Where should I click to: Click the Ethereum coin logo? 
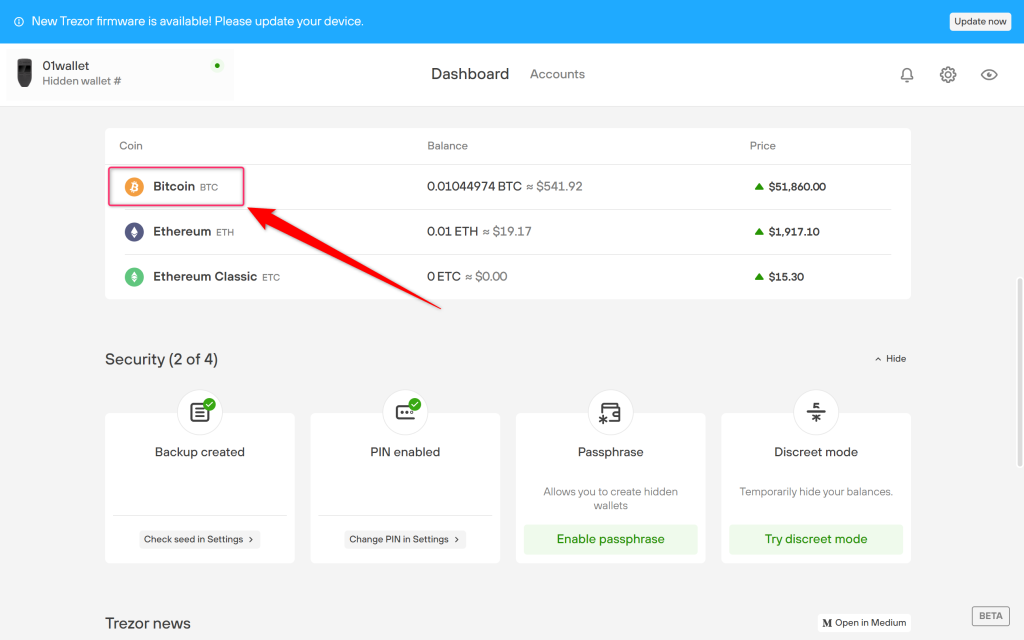[134, 232]
